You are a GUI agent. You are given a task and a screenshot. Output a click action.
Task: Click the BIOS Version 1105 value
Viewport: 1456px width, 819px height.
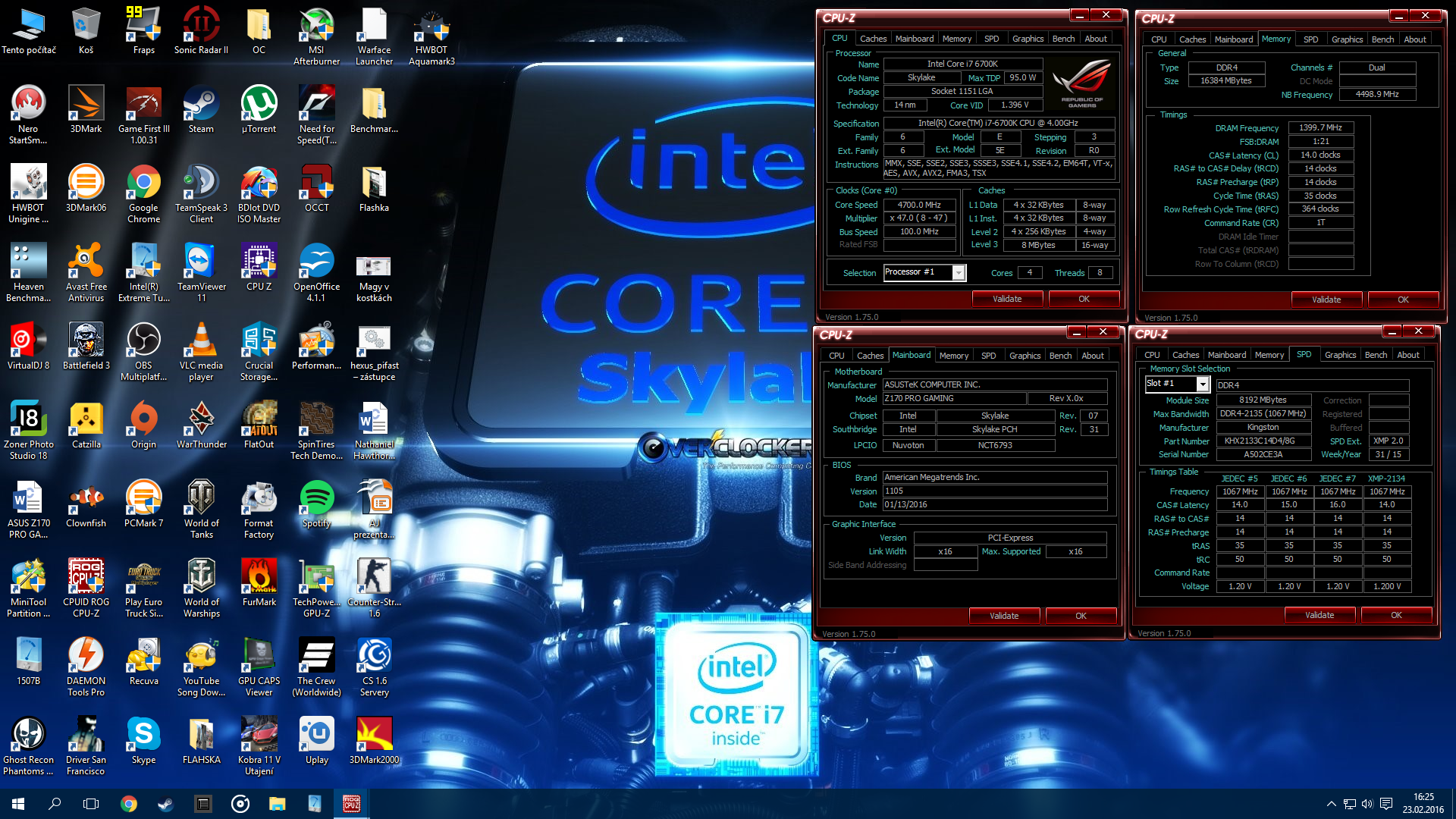[x=994, y=491]
